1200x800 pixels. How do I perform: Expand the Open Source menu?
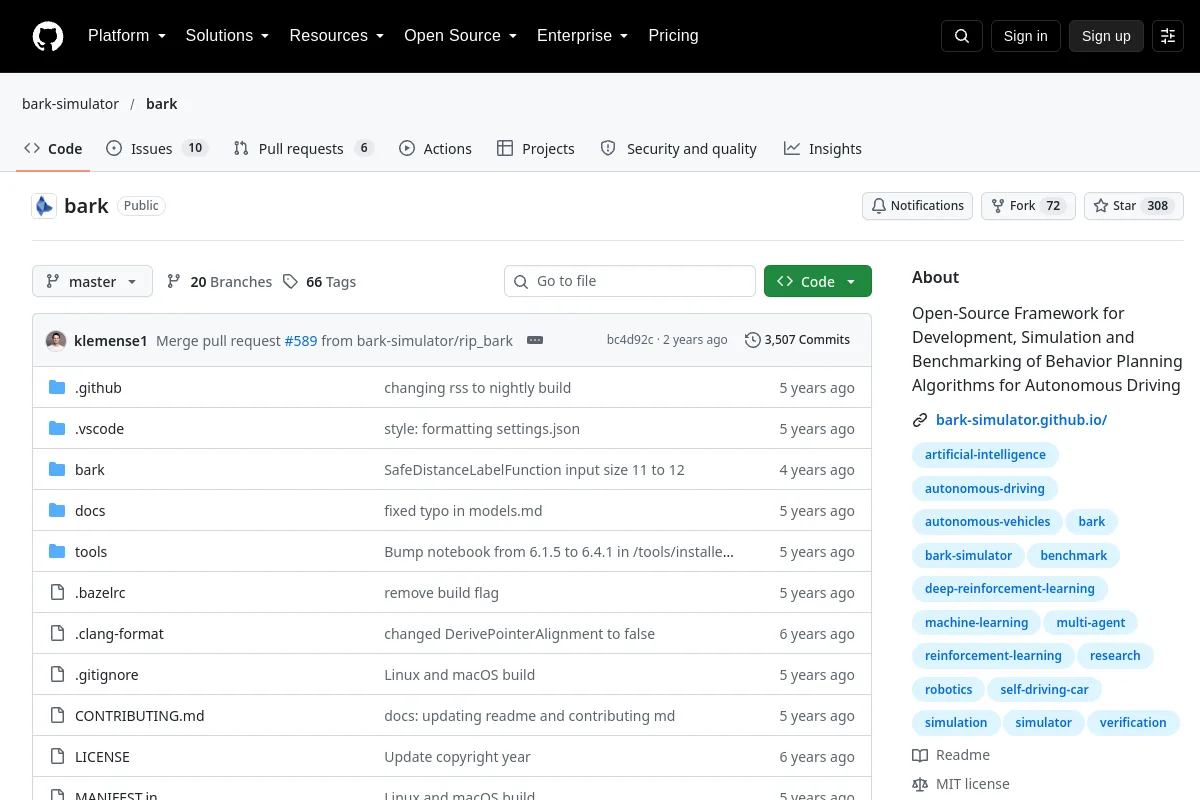pos(460,36)
